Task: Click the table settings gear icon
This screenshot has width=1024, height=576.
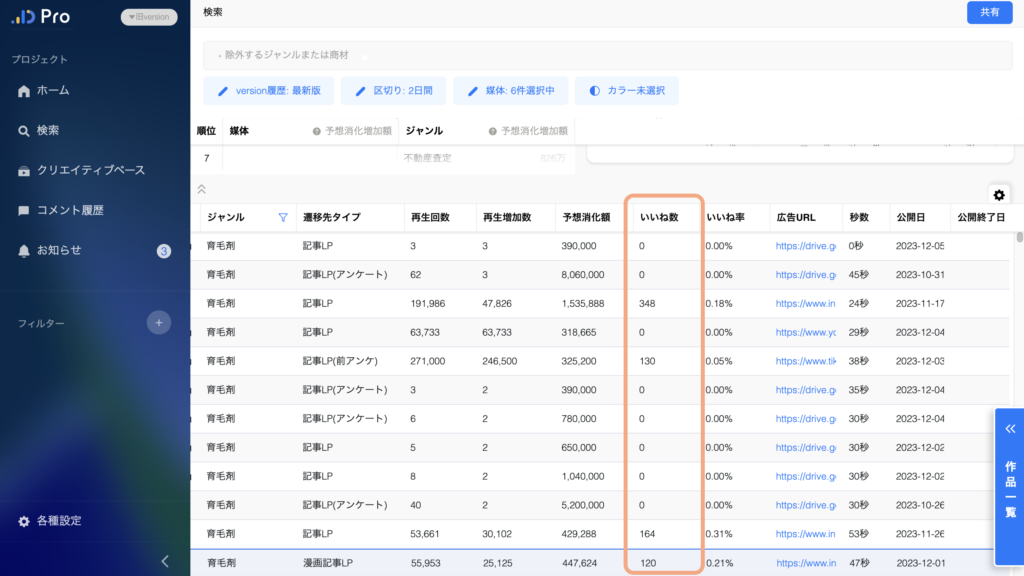Action: click(x=998, y=195)
